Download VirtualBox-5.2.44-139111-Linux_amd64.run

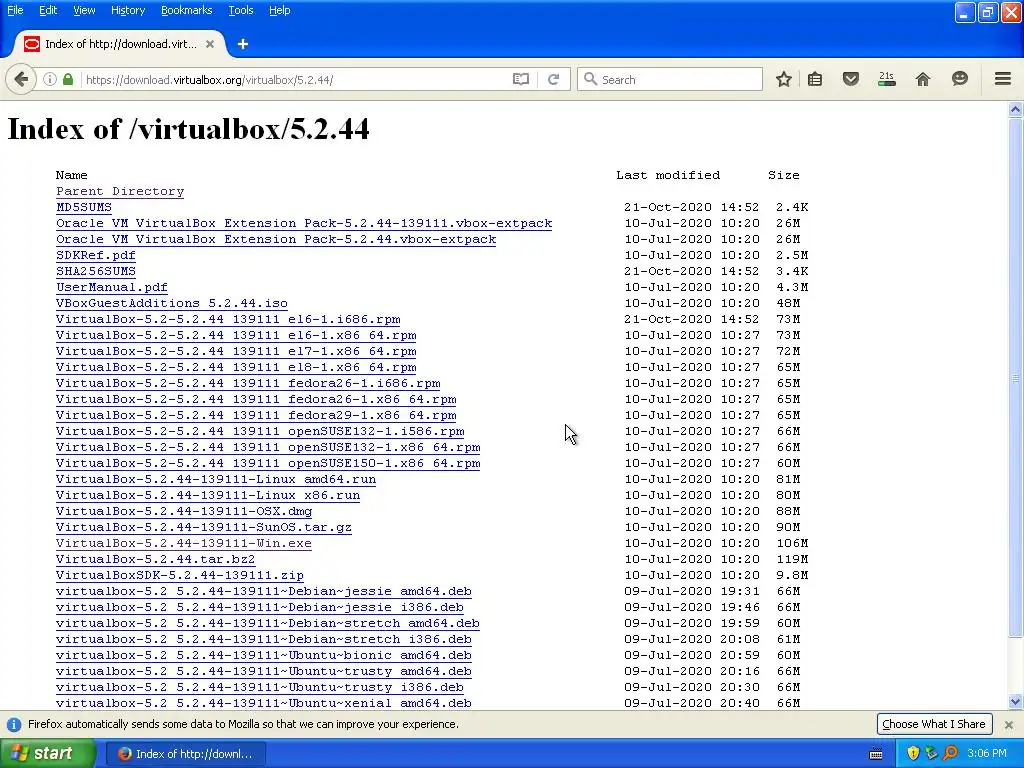click(216, 479)
